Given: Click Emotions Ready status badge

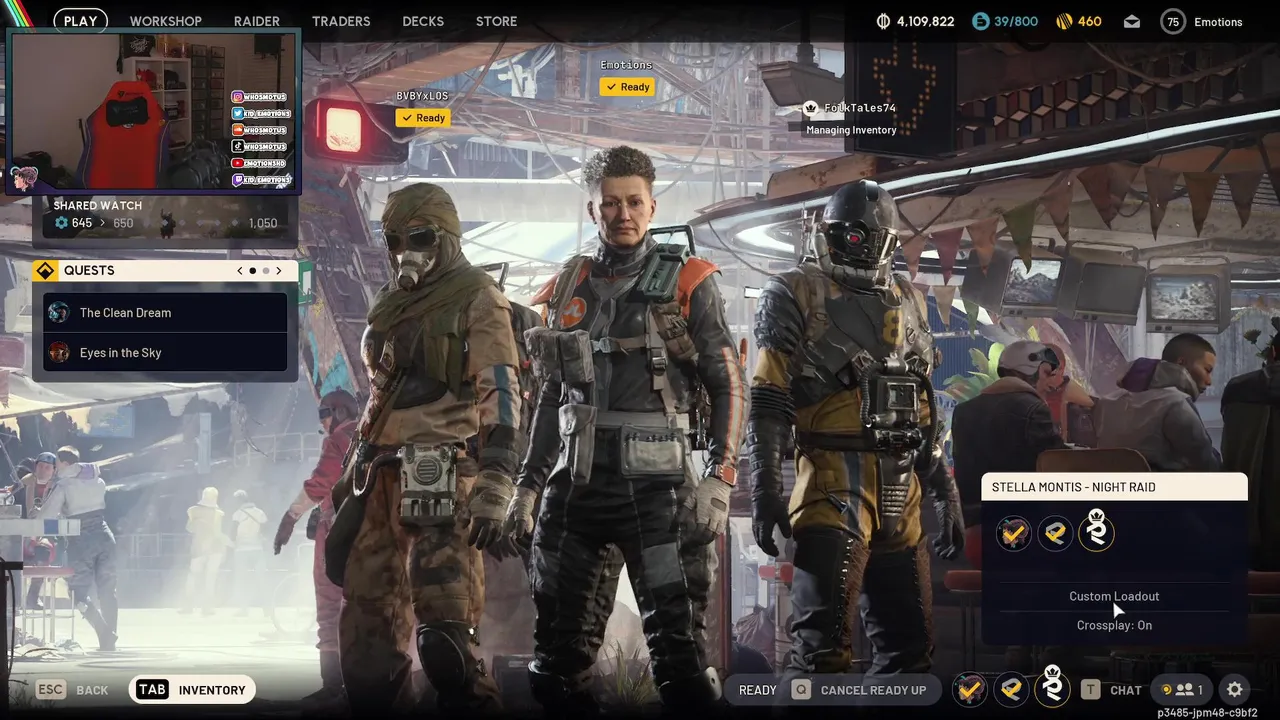Looking at the screenshot, I should 627,87.
